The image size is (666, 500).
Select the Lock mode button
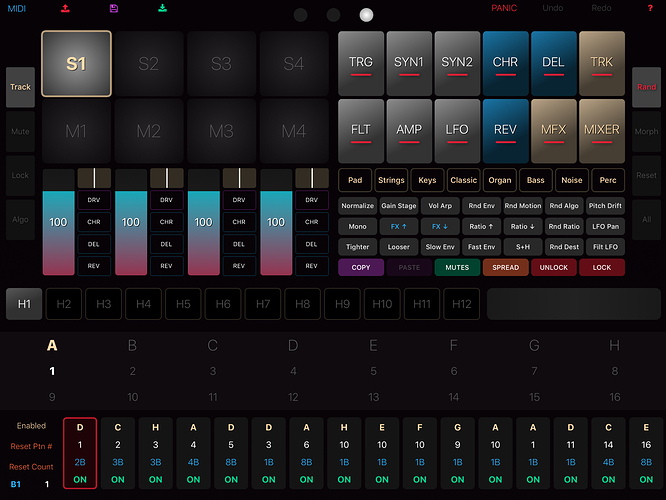pyautogui.click(x=20, y=175)
